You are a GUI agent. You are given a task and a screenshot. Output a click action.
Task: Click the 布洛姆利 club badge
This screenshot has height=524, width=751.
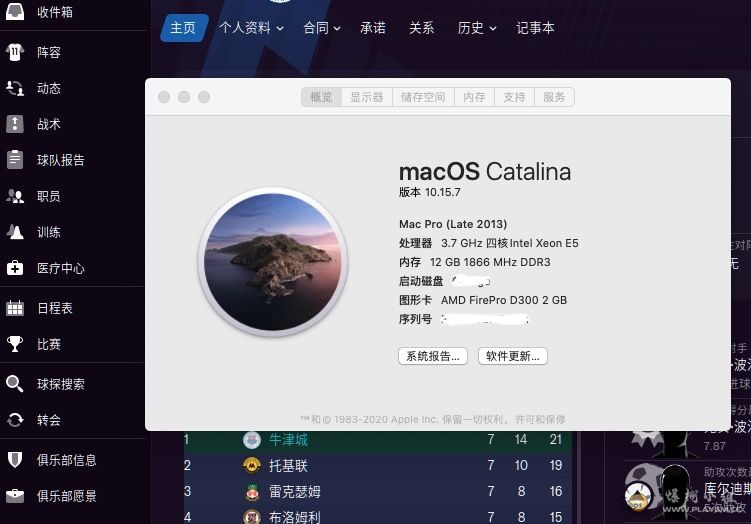(x=252, y=516)
